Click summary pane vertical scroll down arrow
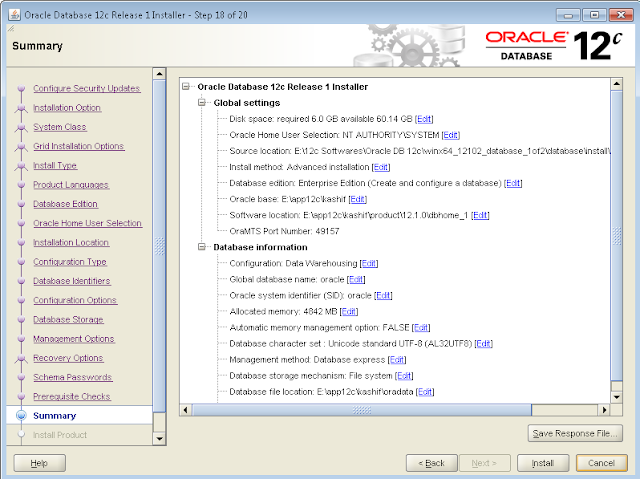 click(616, 397)
